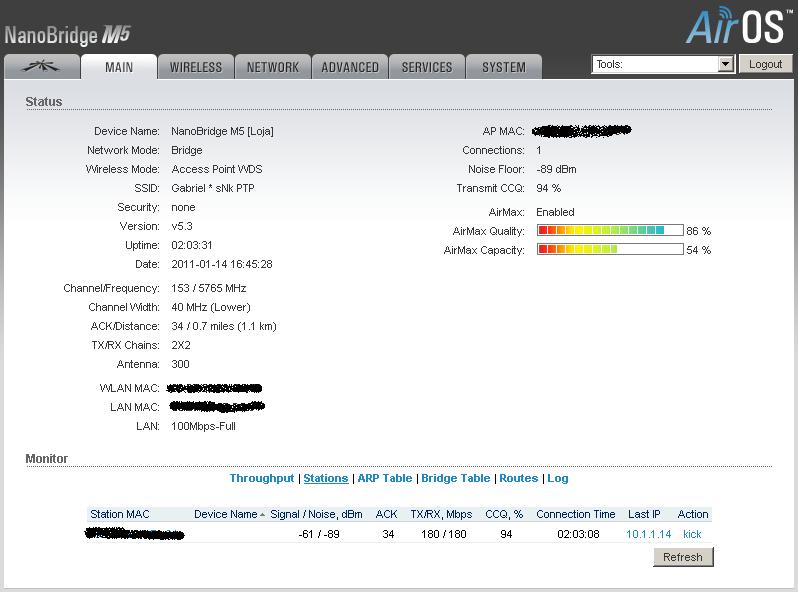Sort by CCQ, % column header
799x592 pixels.
click(504, 514)
